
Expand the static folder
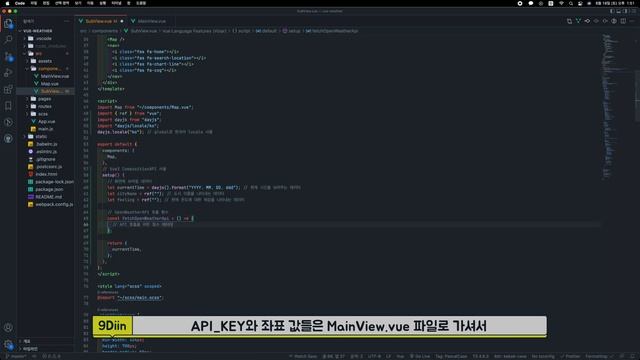tap(45, 136)
